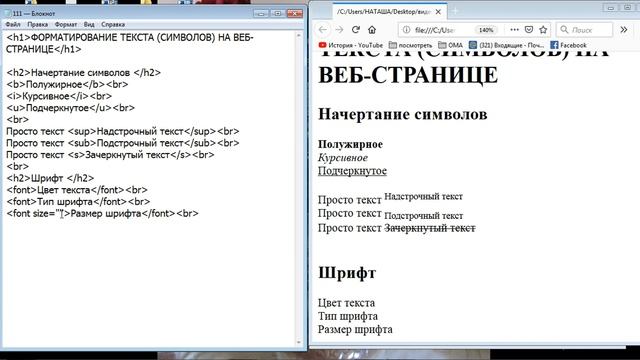Click the <s>Зачеркнутый текст line in Notepad

(110, 155)
